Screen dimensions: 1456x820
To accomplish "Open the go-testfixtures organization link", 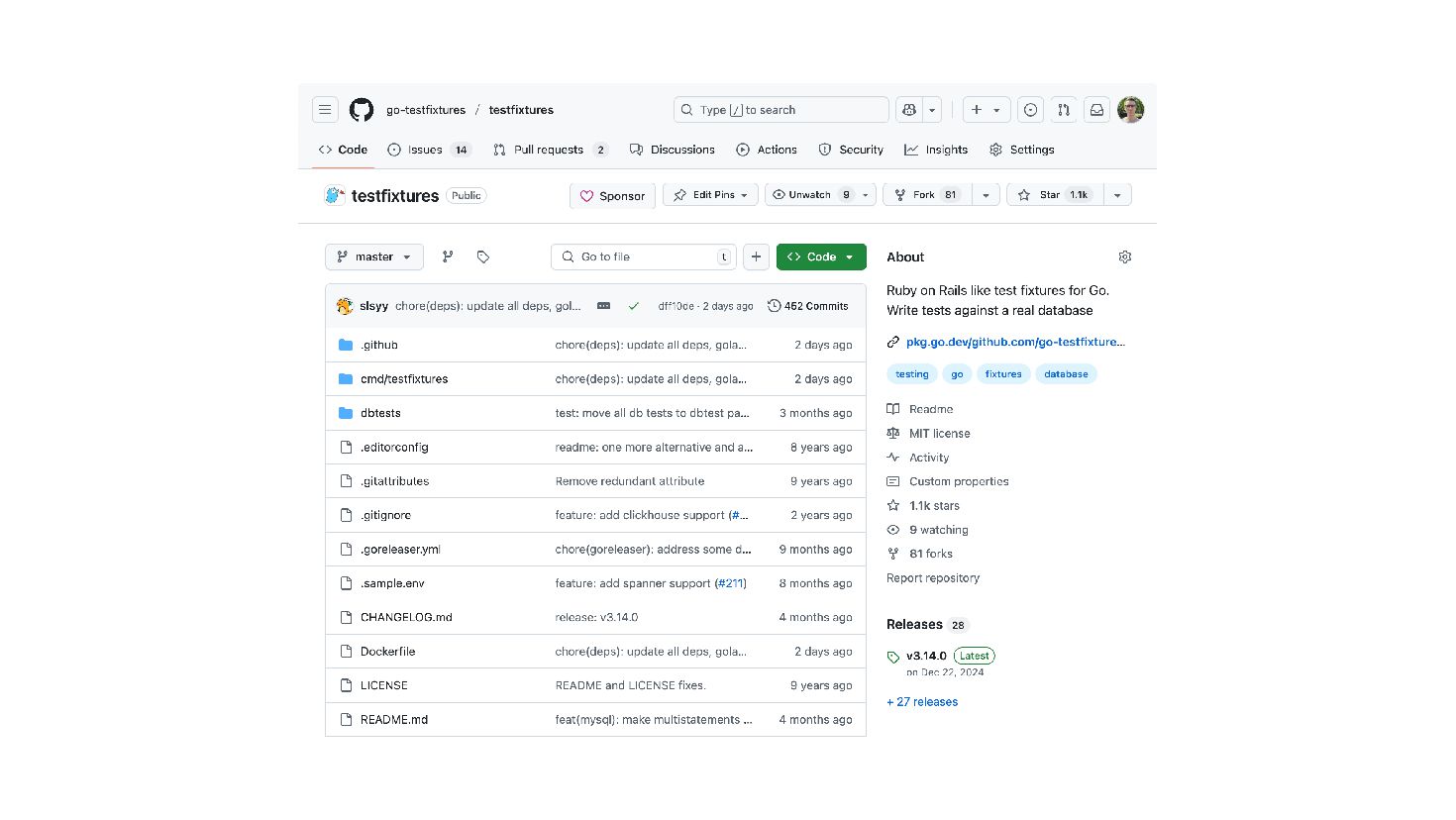I will (426, 110).
